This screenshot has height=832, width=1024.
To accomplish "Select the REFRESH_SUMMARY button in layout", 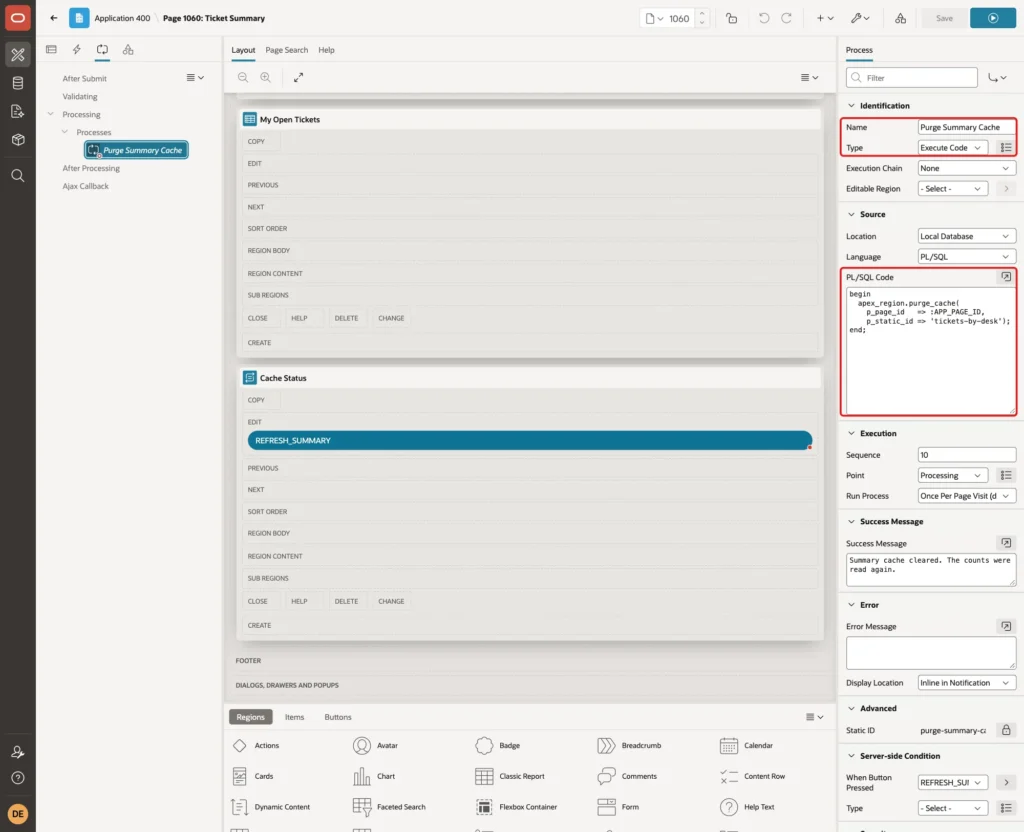I will pyautogui.click(x=530, y=440).
